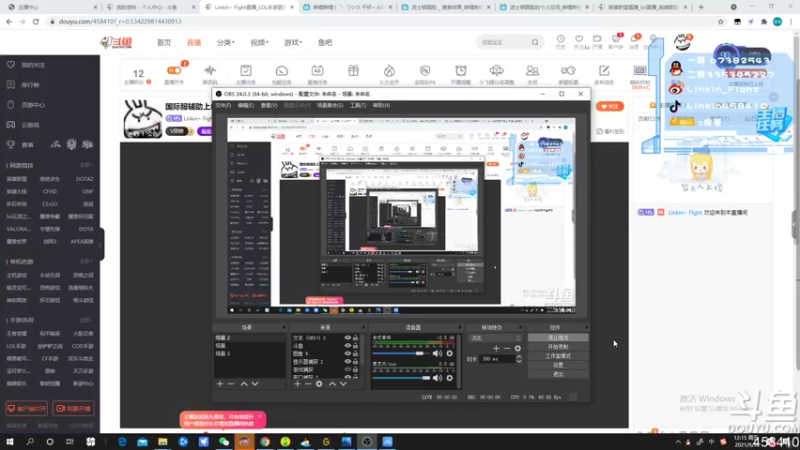
Task: Adjust the 麦克风/Aux volume slider
Action: [x=401, y=378]
